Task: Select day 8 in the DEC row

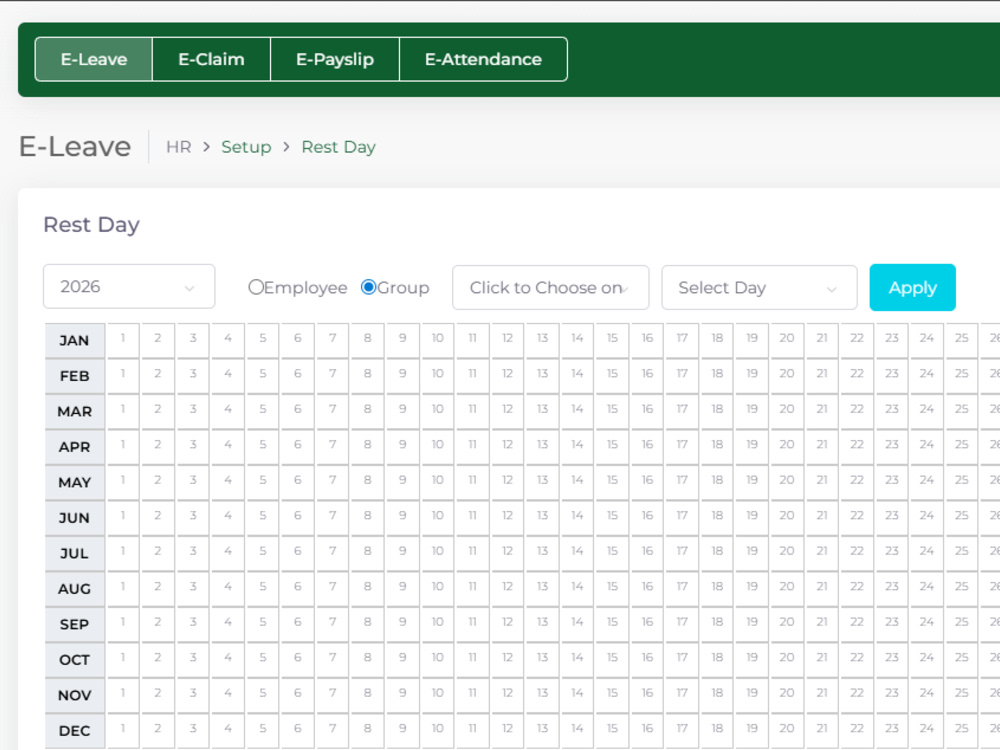Action: (367, 729)
